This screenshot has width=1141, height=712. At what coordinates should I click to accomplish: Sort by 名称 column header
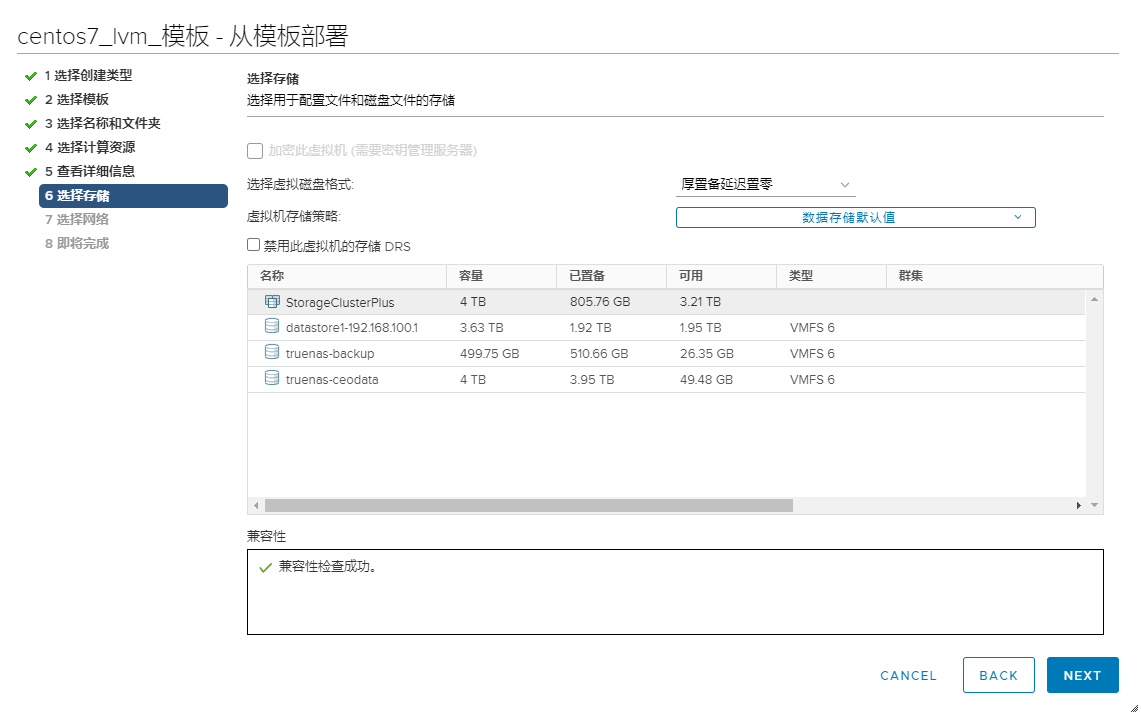(347, 276)
